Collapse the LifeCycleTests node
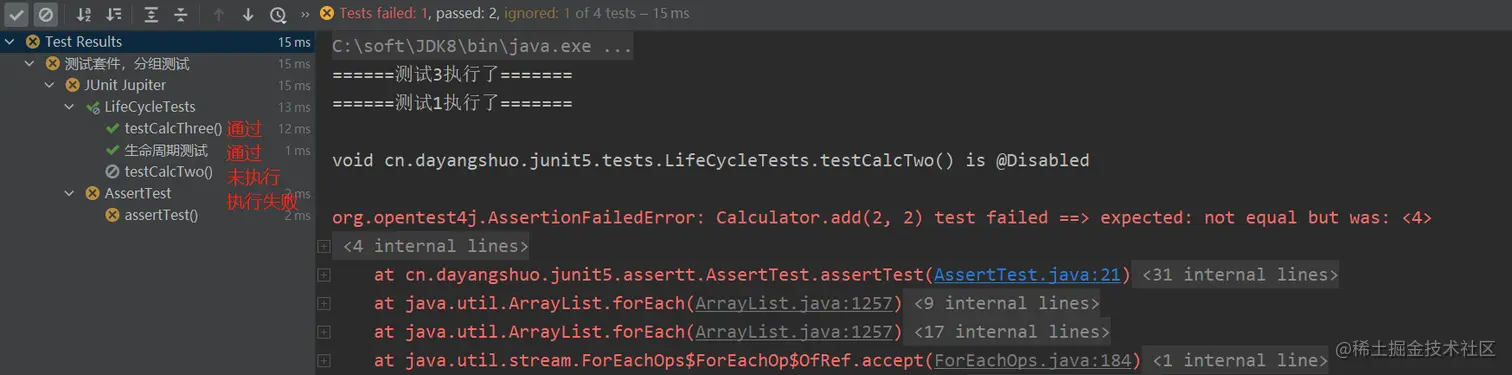The height and width of the screenshot is (375, 1512). coord(69,107)
